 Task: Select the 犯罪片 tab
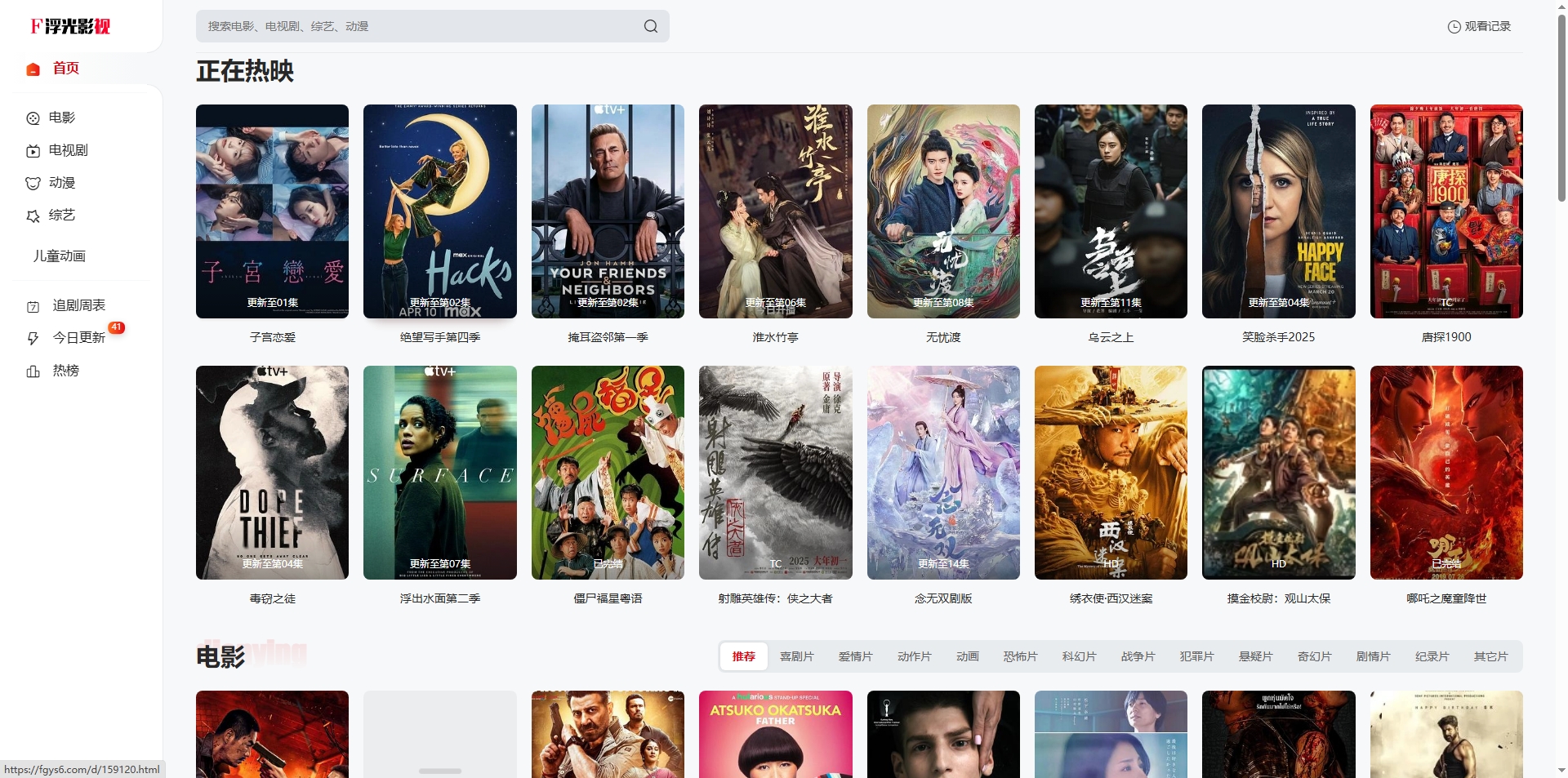pyautogui.click(x=1197, y=656)
